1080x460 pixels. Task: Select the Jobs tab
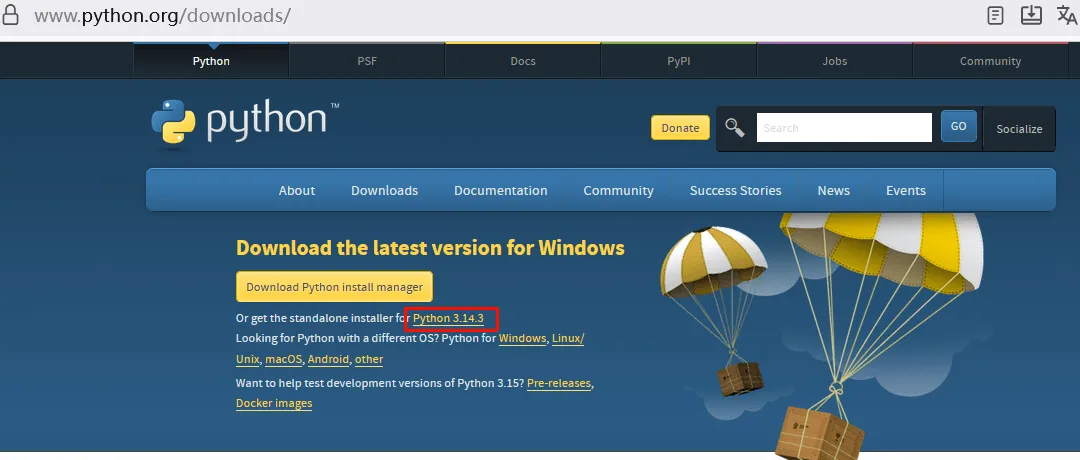pyautogui.click(x=834, y=61)
